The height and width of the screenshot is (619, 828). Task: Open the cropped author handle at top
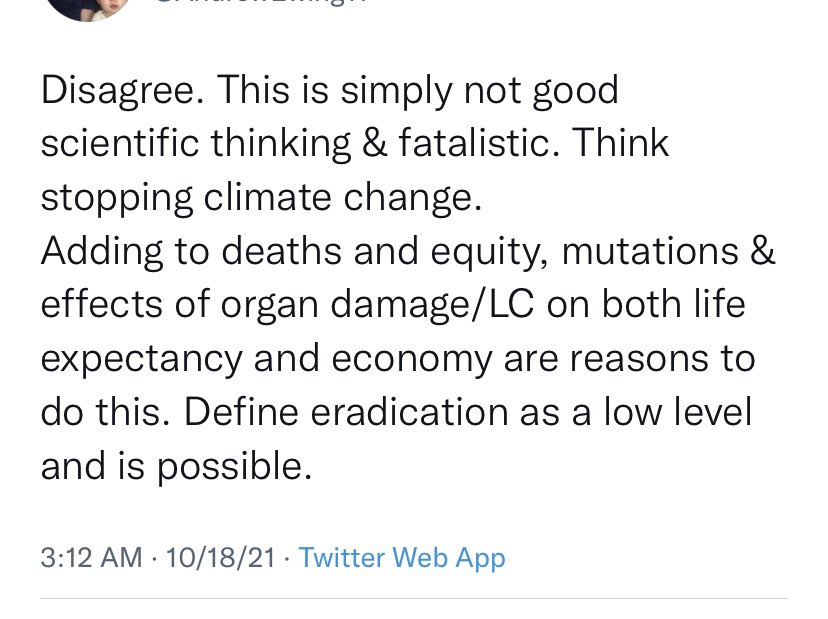tap(261, 2)
